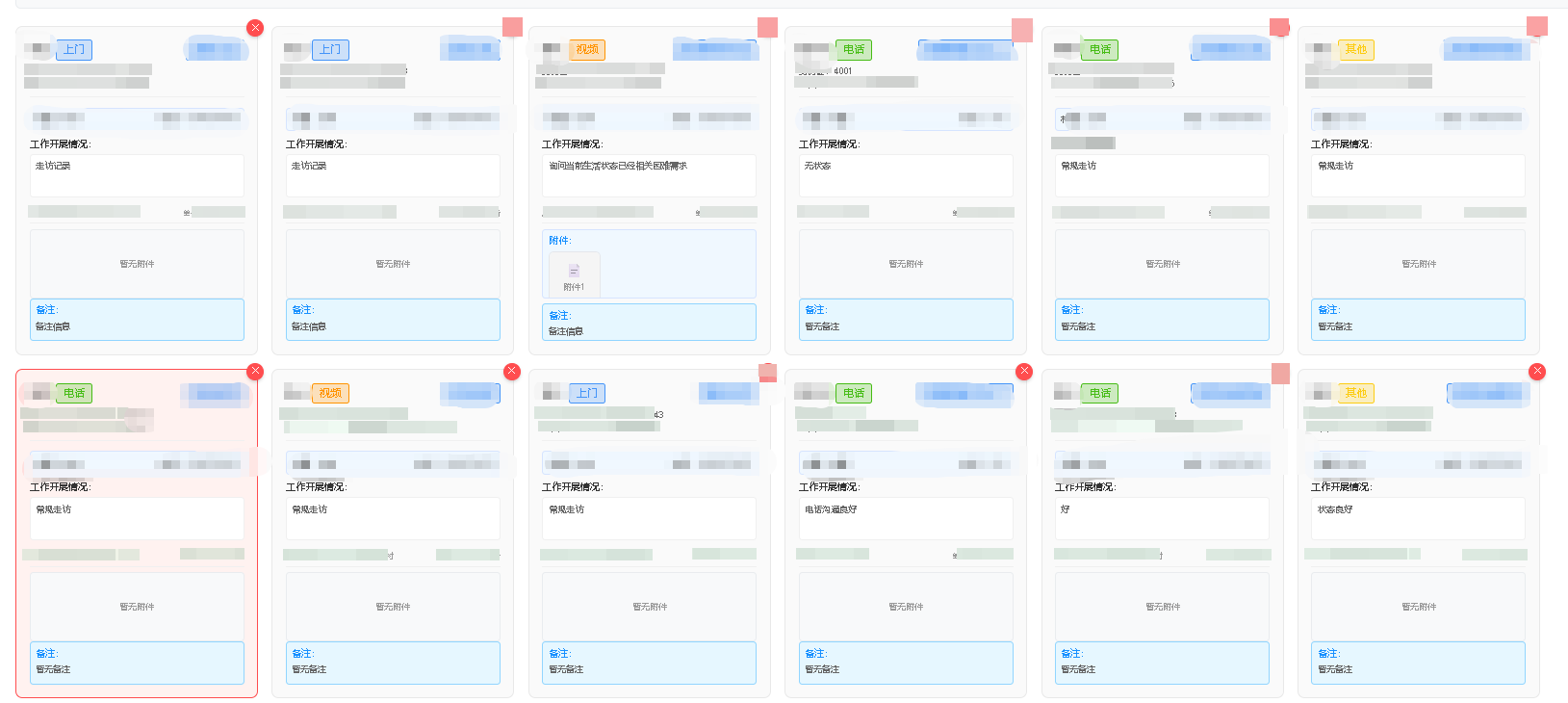The height and width of the screenshot is (703, 1568).
Task: Click the 电话 tag on the 无状态 card
Action: point(854,50)
